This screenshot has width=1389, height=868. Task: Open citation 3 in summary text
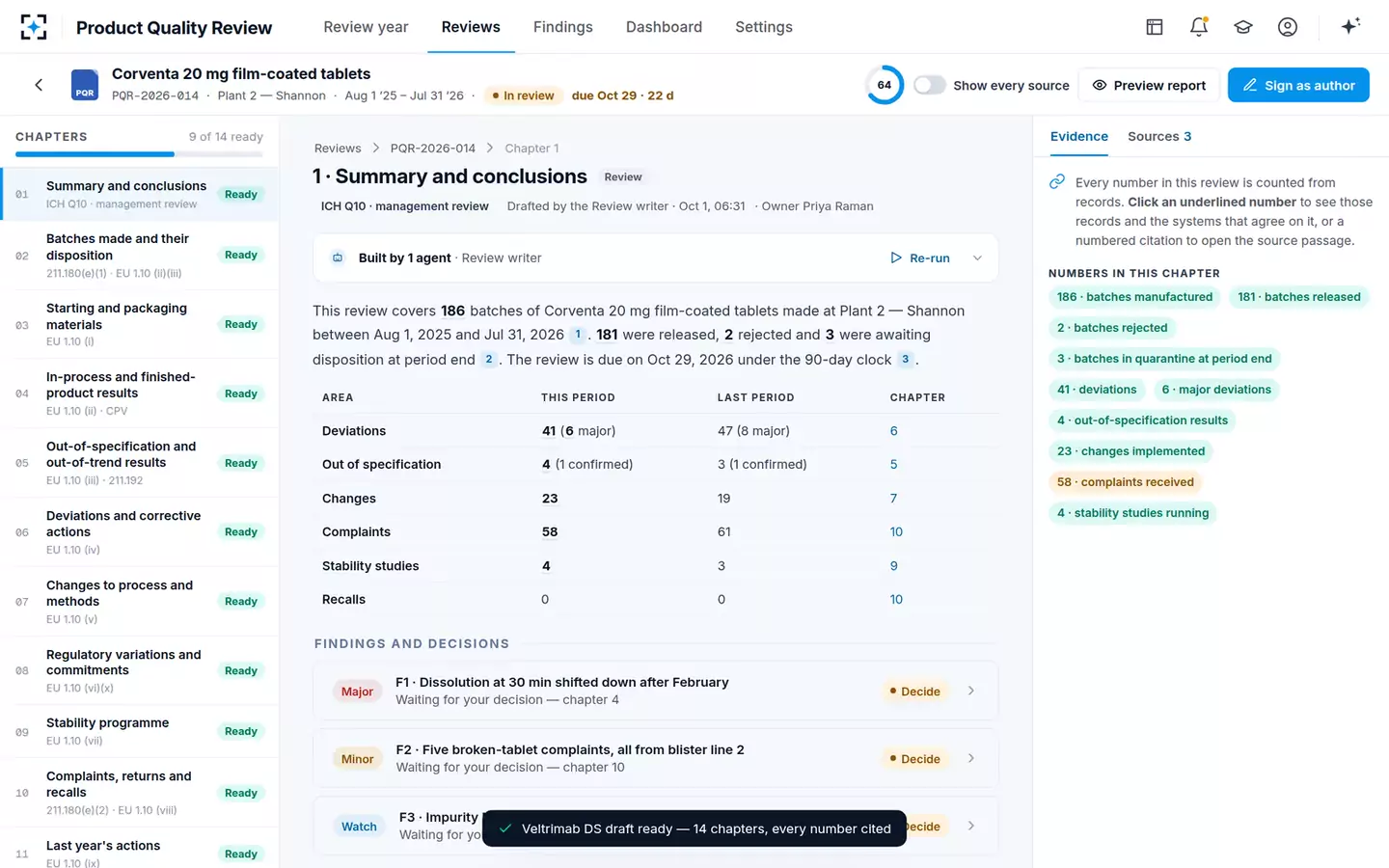coord(905,360)
